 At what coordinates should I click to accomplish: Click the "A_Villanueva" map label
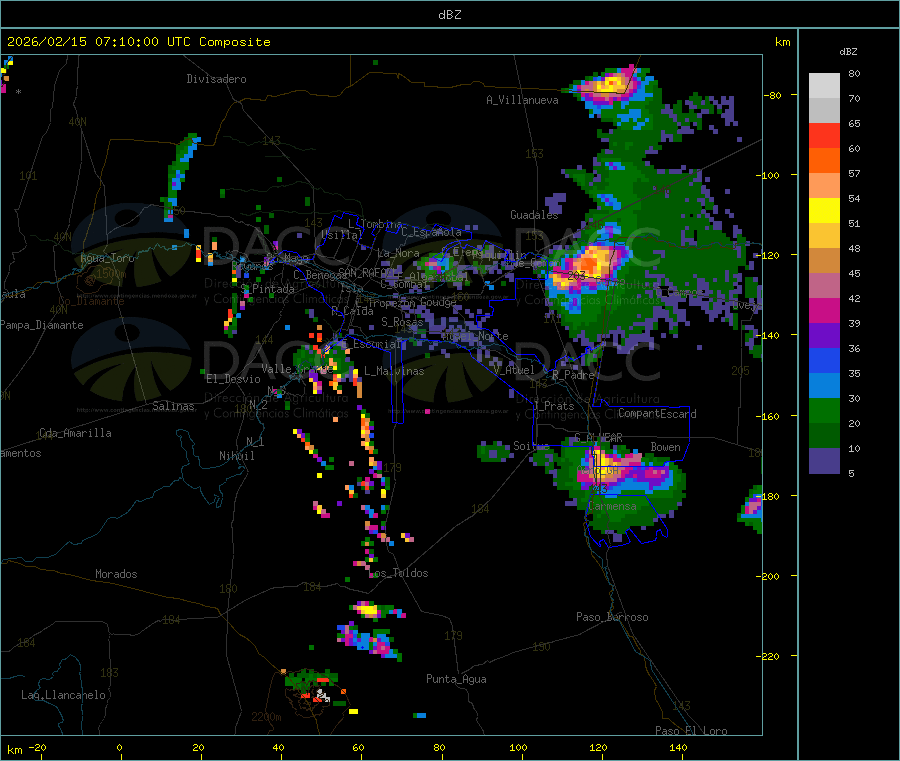click(522, 100)
